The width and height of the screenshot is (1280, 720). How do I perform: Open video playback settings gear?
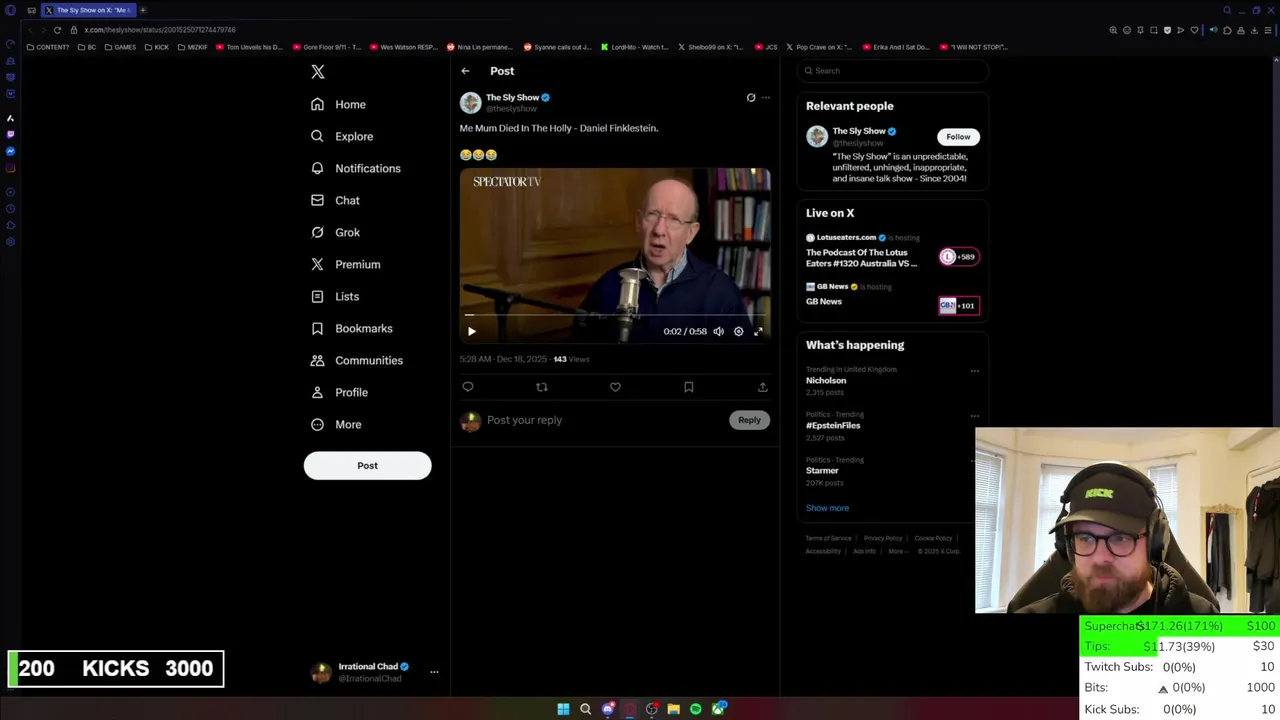(738, 331)
